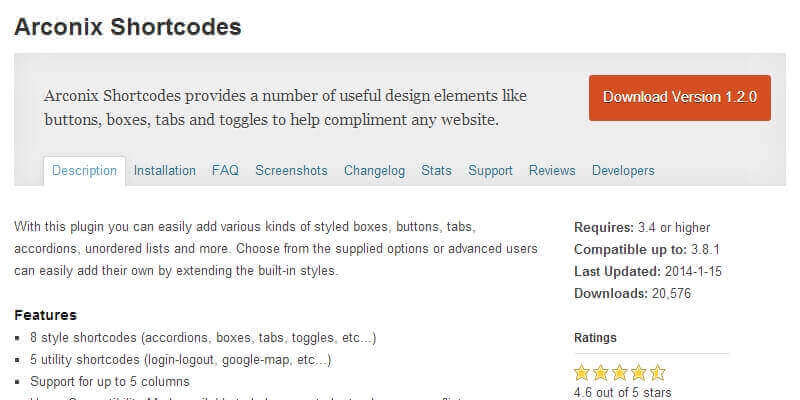Click the Ratings section heading
The width and height of the screenshot is (800, 400).
tap(595, 338)
